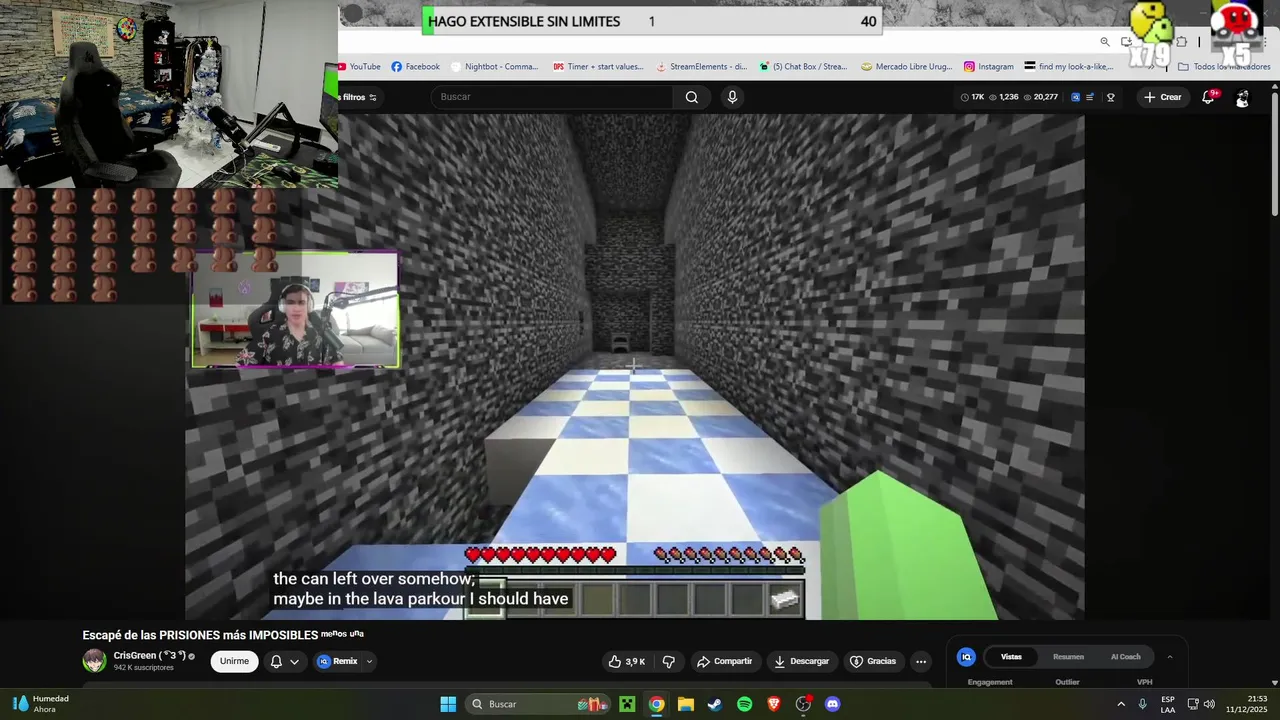Click the browser zoom magnifier icon
This screenshot has width=1280, height=720.
click(x=1104, y=42)
